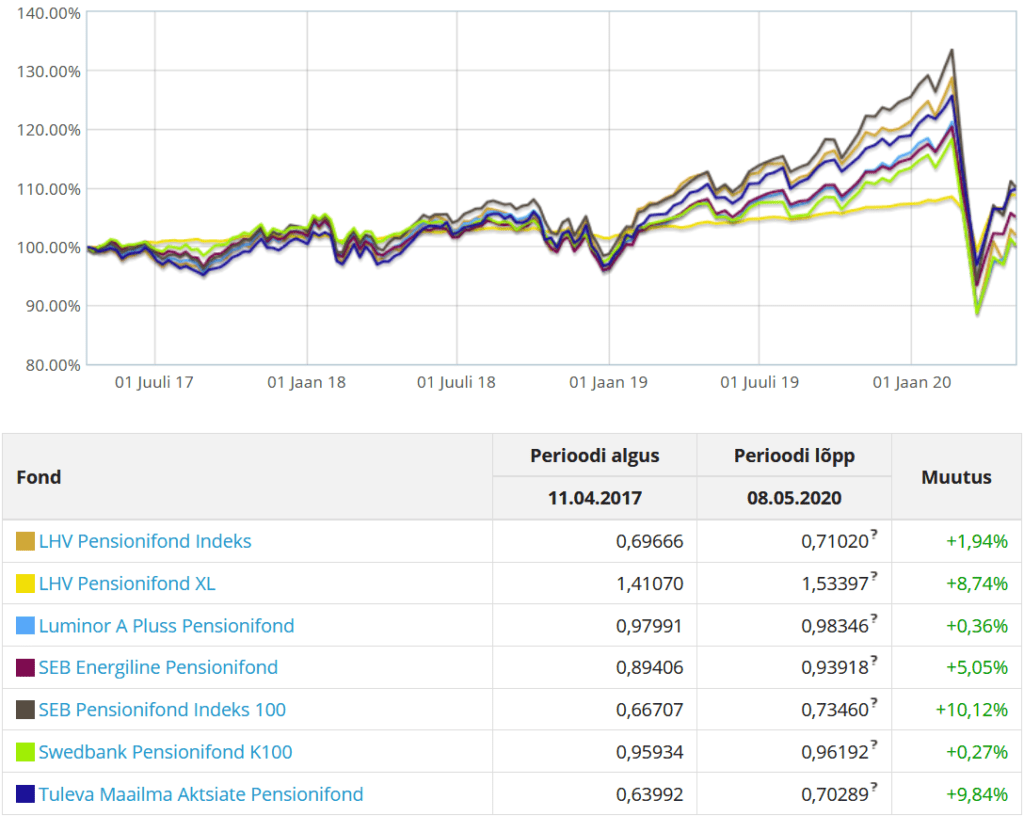Click question mark next to 0,71020
This screenshot has height=816, width=1024.
click(874, 534)
